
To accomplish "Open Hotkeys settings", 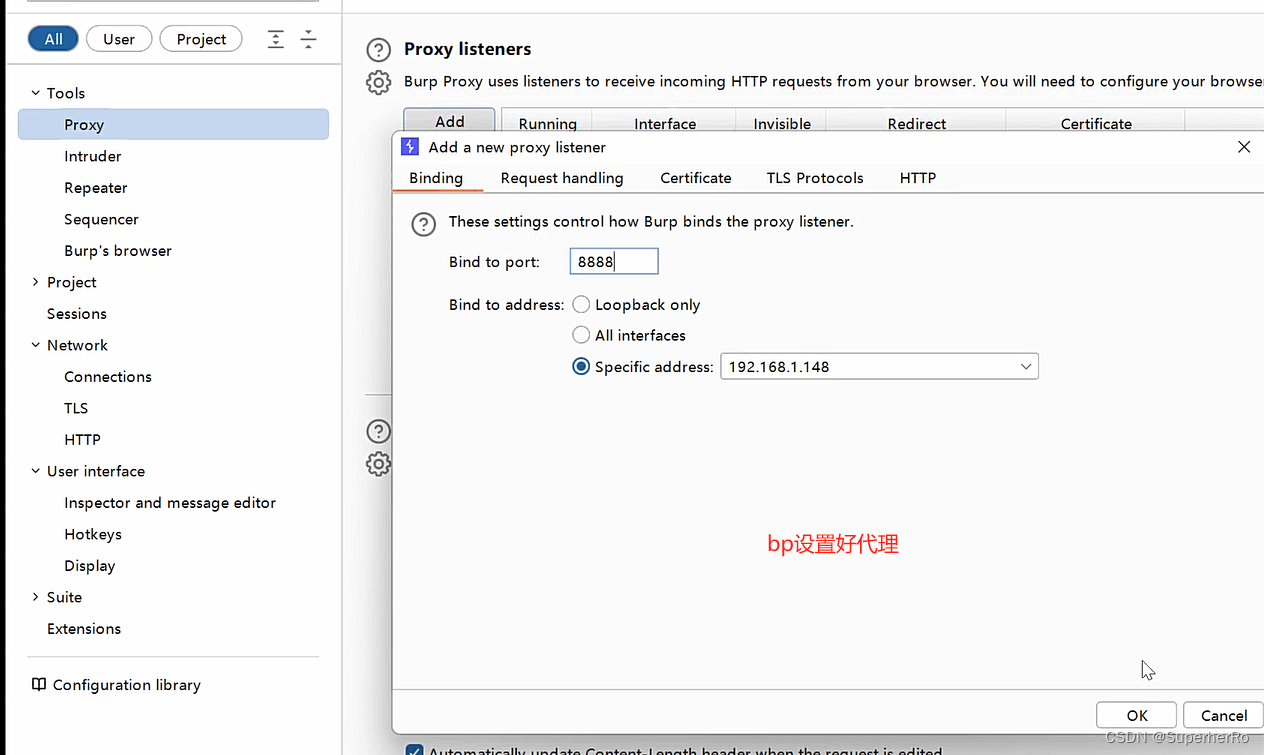I will (93, 534).
